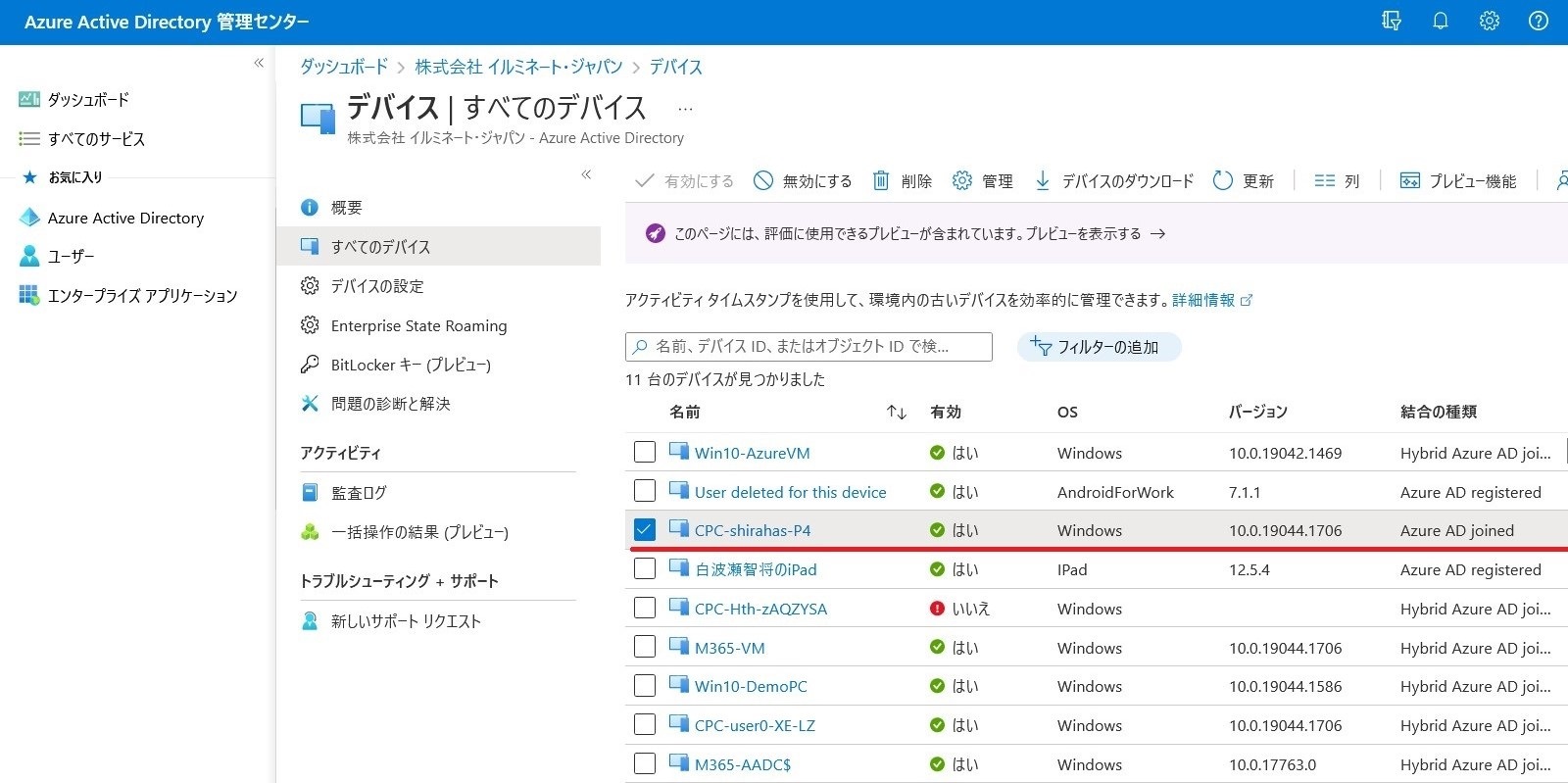Collapse the device blade menu
1568x783 pixels.
586,174
